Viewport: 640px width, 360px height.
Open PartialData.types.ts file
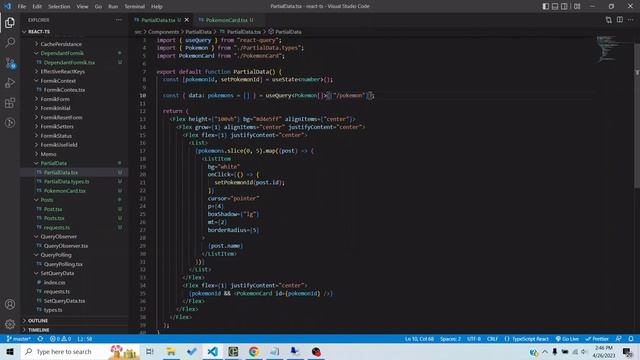66,182
